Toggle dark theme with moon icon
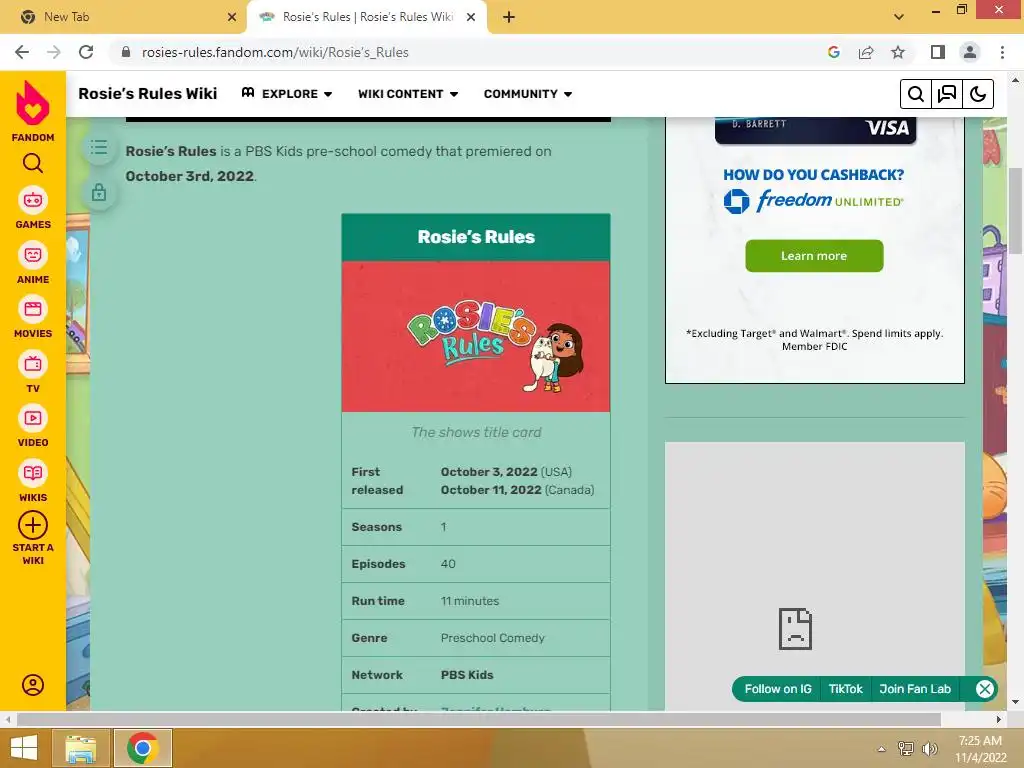Screen dimensions: 1024x768 (x=978, y=94)
